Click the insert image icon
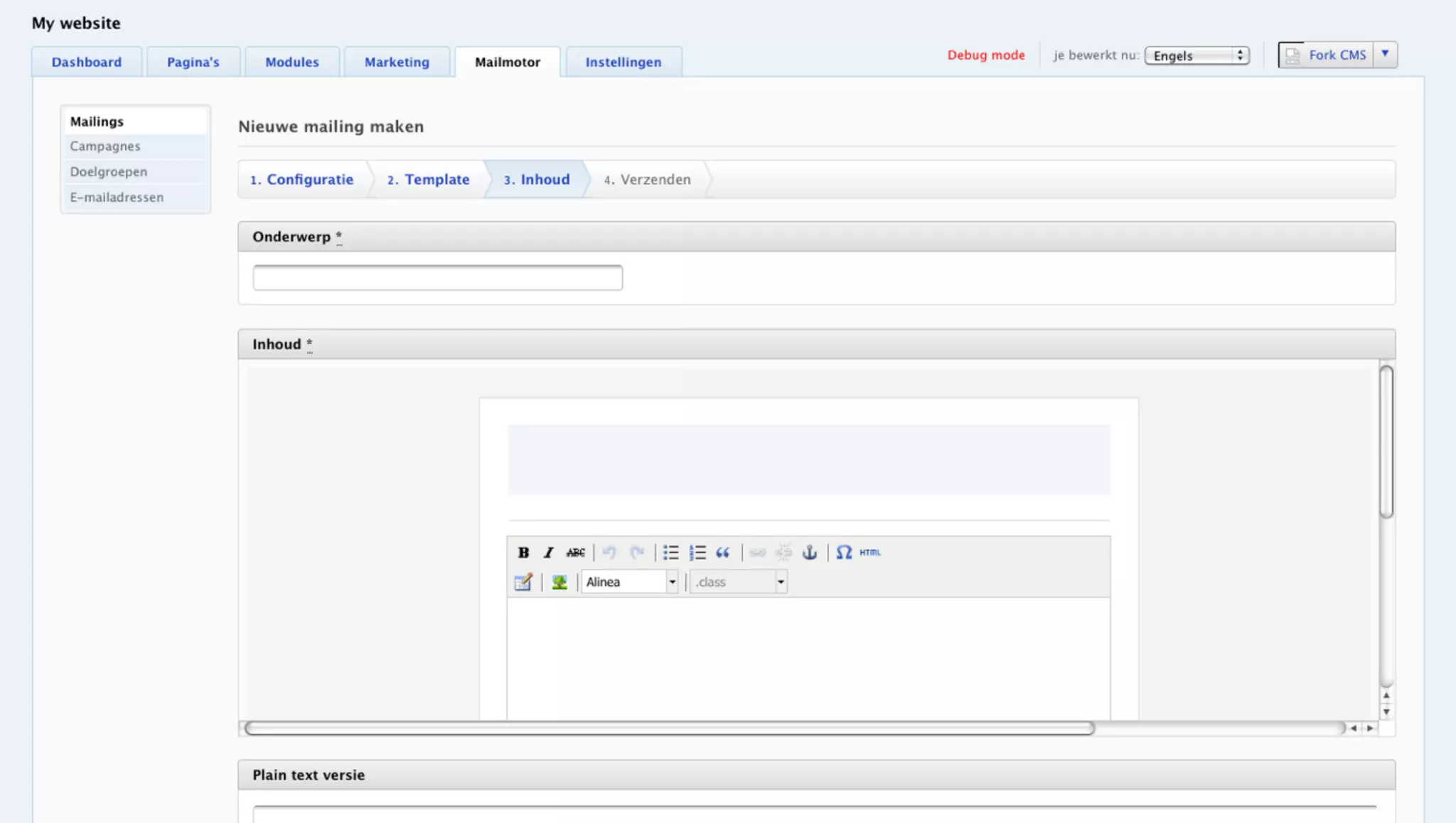This screenshot has width=1456, height=823. pyautogui.click(x=560, y=582)
